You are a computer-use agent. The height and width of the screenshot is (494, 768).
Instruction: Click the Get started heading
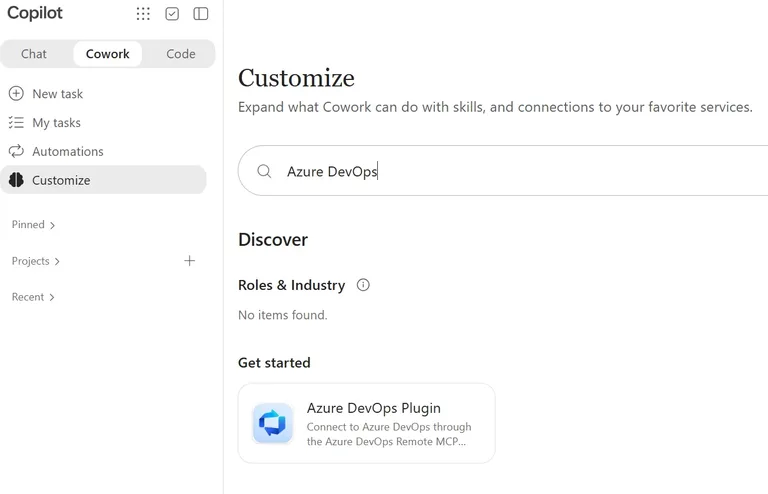pos(274,363)
